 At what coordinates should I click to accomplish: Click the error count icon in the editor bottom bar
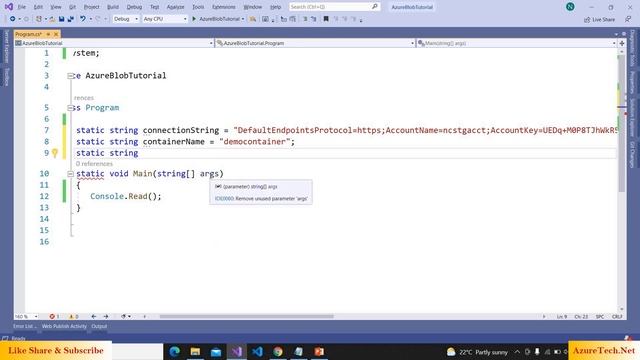[x=52, y=316]
